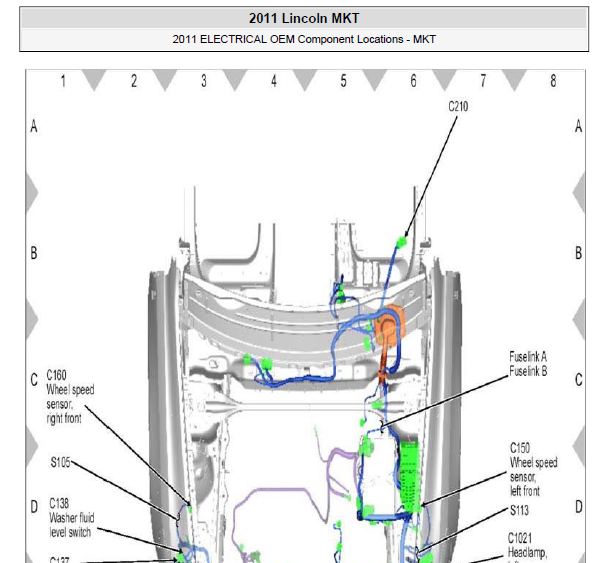Click row letter D on right edge

click(578, 507)
